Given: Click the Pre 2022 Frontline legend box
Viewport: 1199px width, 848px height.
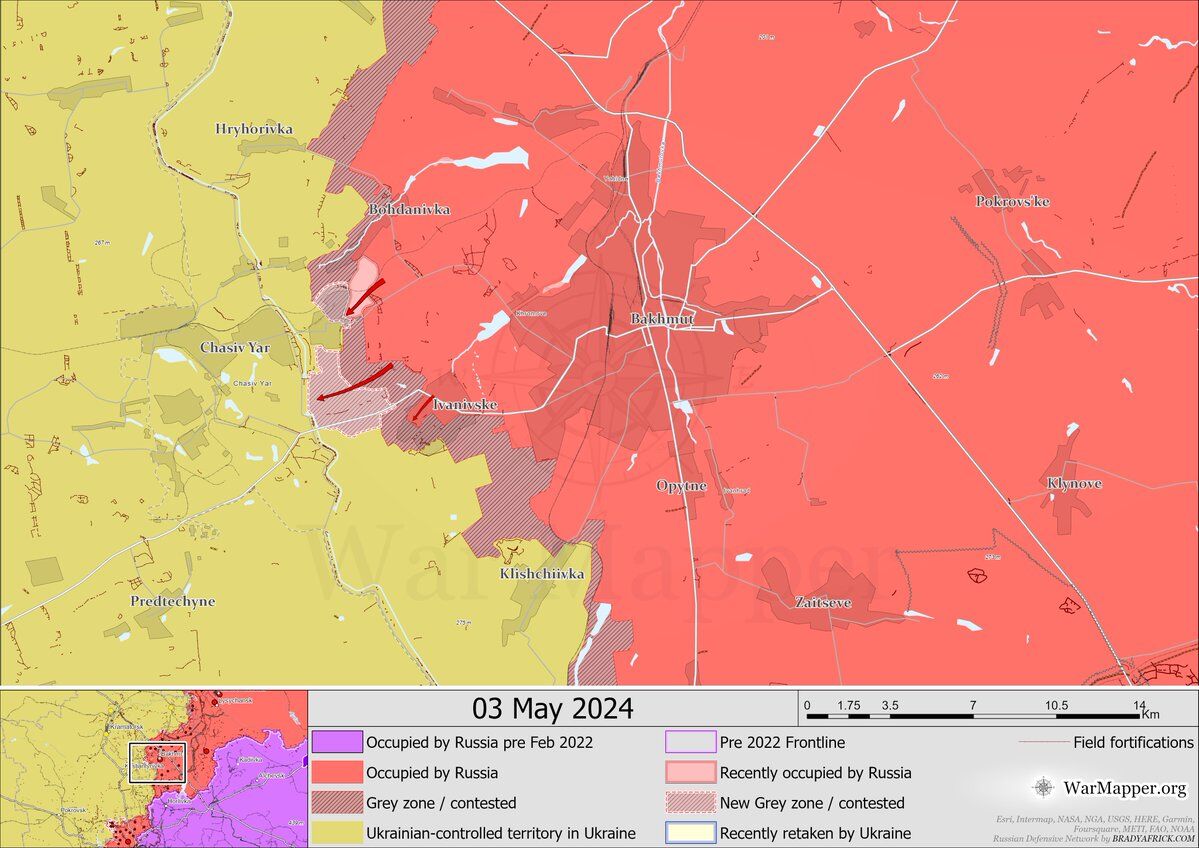Looking at the screenshot, I should 690,742.
